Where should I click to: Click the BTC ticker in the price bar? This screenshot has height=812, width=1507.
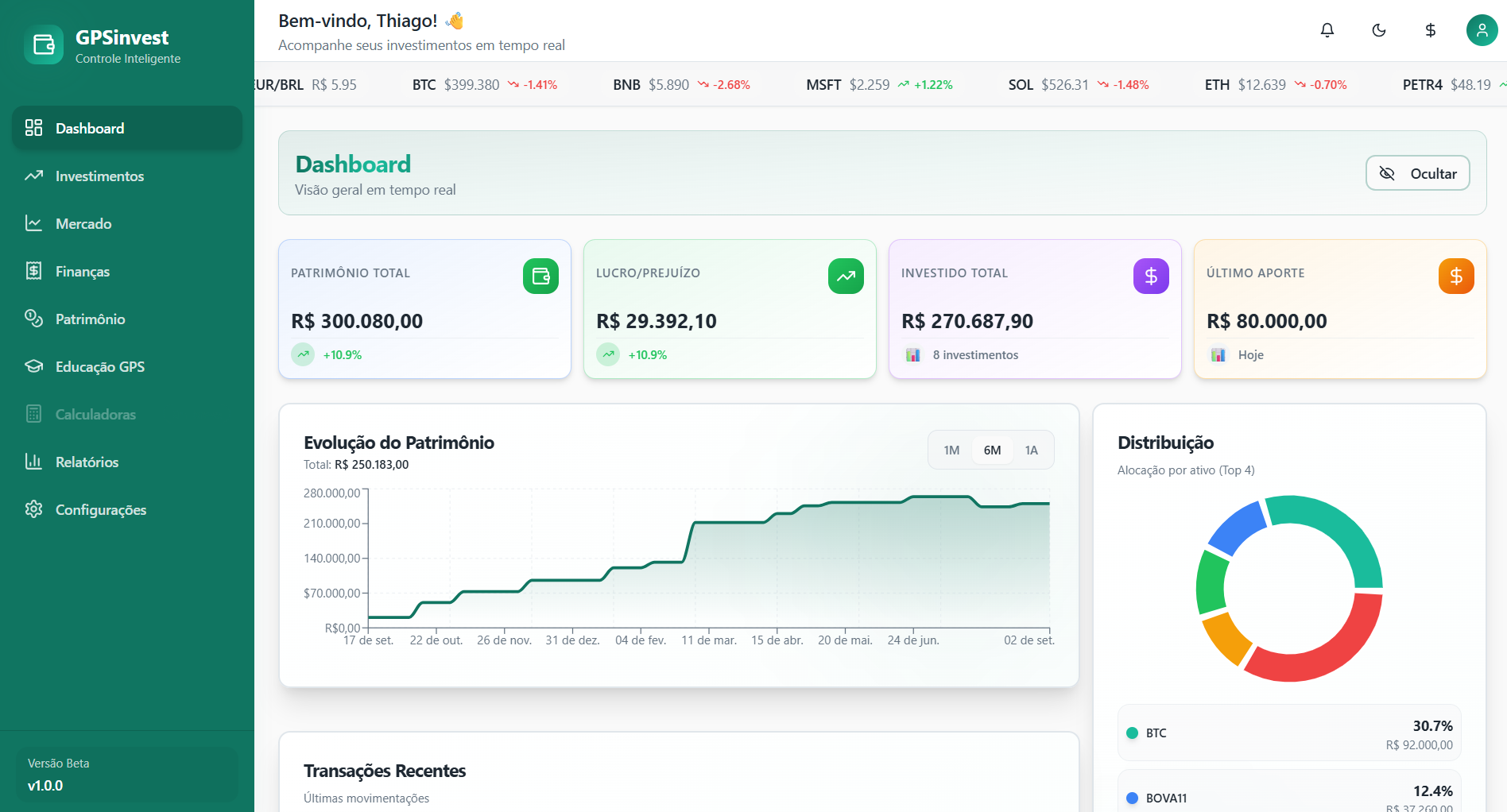pyautogui.click(x=485, y=85)
